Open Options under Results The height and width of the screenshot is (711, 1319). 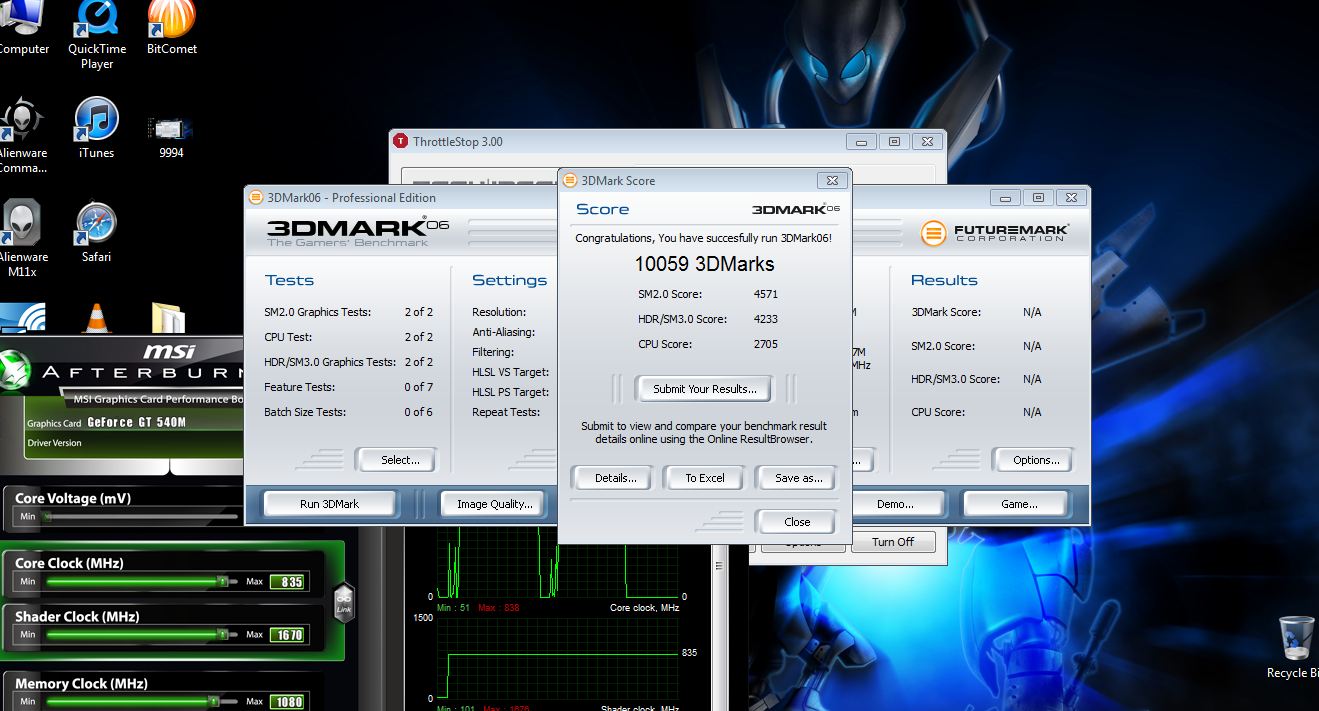click(1036, 460)
